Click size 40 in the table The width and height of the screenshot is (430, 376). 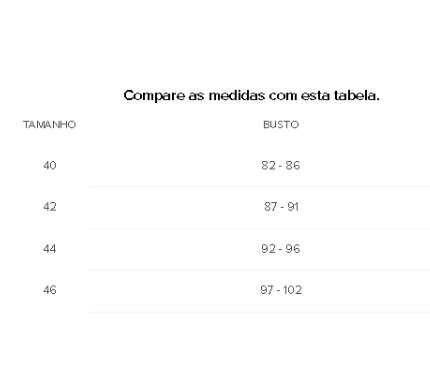(50, 165)
